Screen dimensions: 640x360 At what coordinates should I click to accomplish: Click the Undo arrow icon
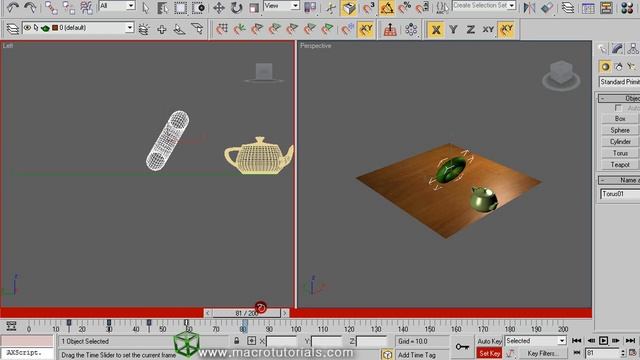(12, 7)
